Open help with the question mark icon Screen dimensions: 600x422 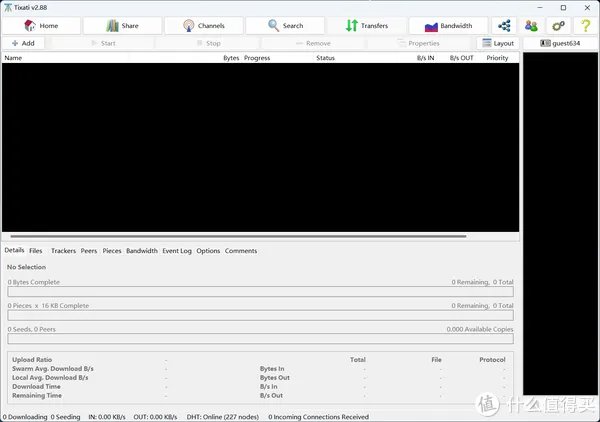pyautogui.click(x=585, y=26)
